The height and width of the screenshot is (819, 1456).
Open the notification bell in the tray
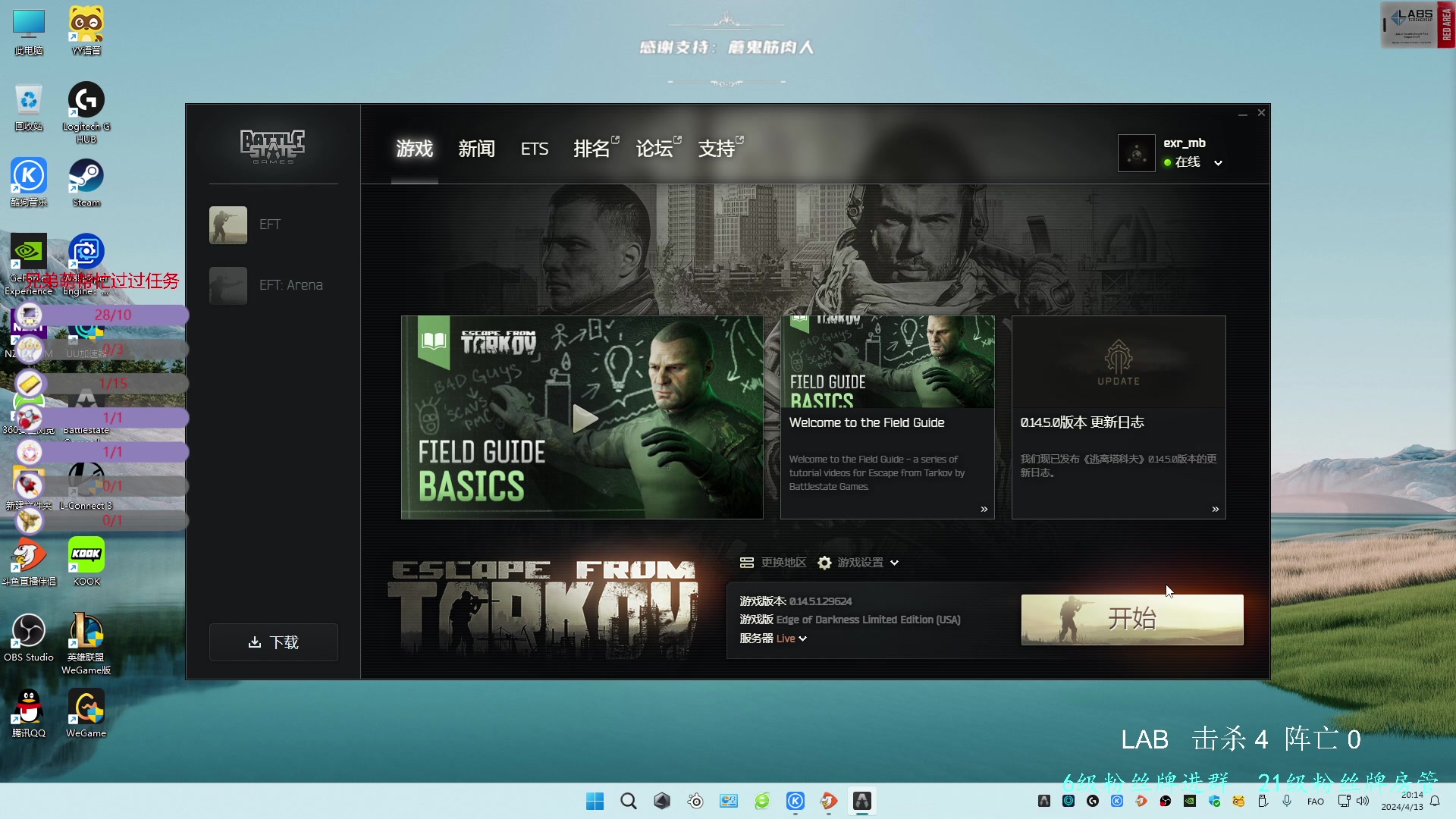click(x=1435, y=801)
